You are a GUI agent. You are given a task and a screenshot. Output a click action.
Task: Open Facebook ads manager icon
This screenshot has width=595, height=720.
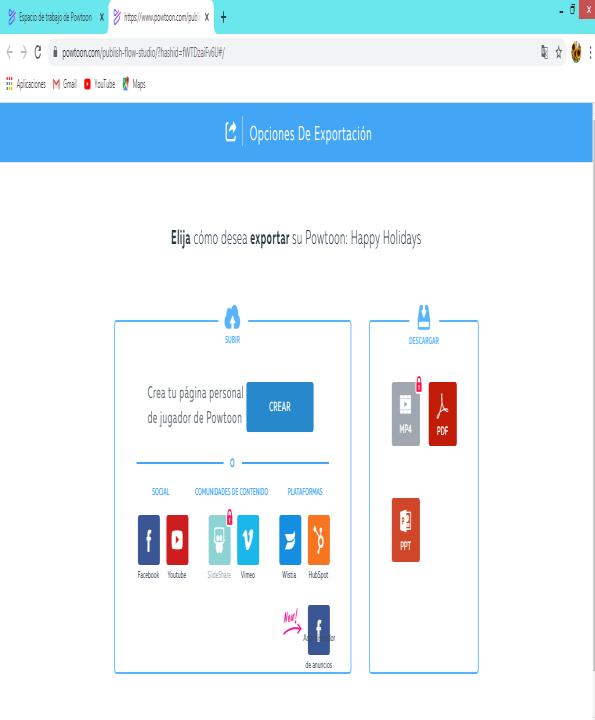319,630
